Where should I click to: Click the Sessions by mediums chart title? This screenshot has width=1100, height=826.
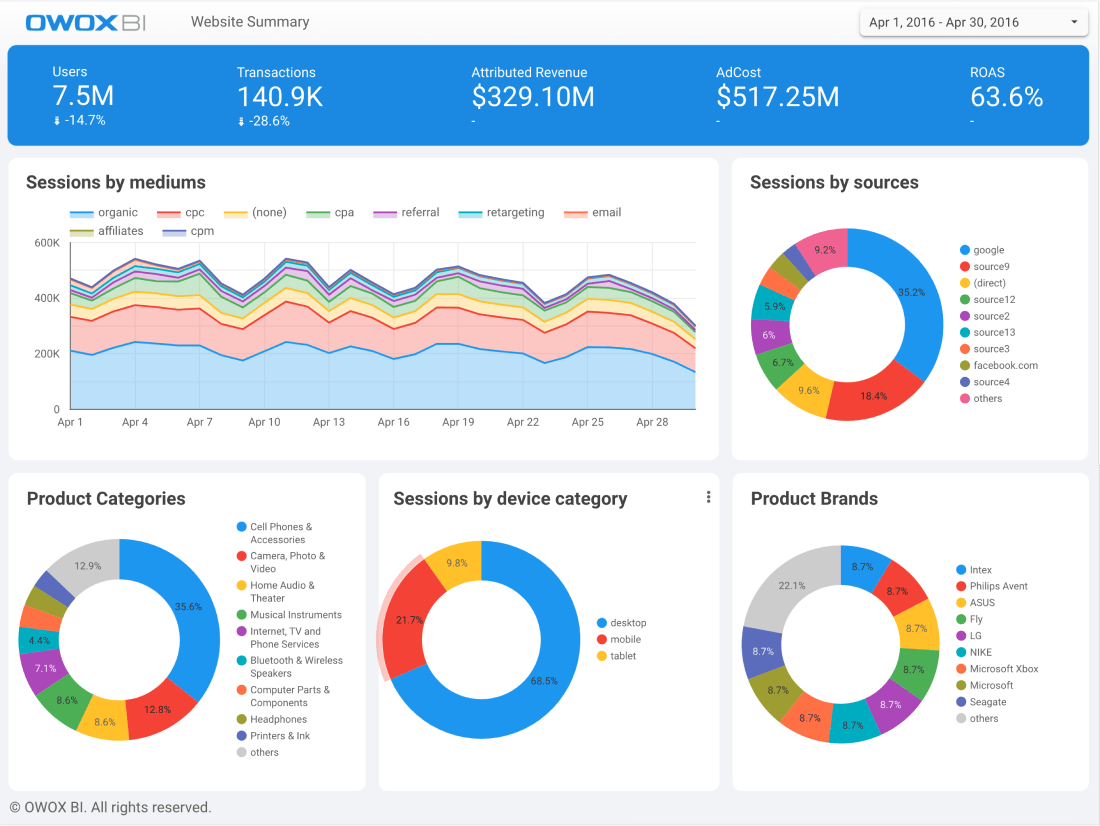(116, 182)
